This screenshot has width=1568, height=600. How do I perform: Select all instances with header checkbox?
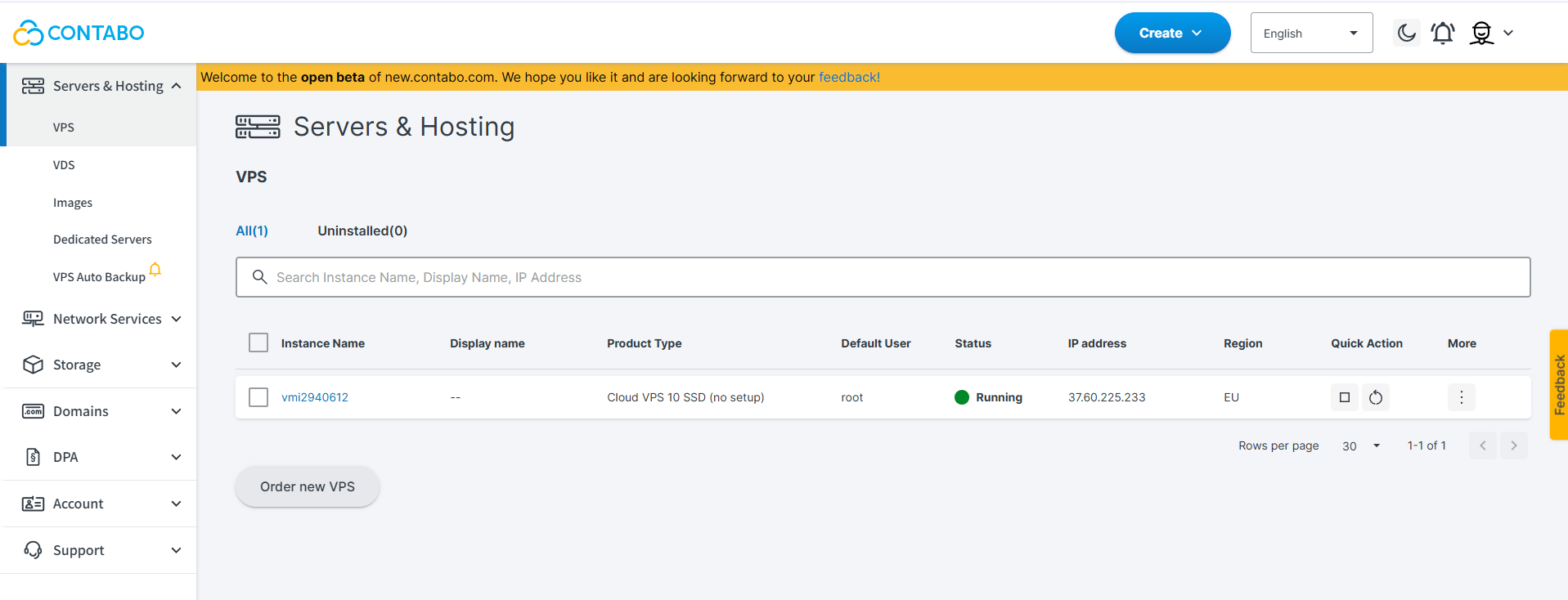point(258,343)
